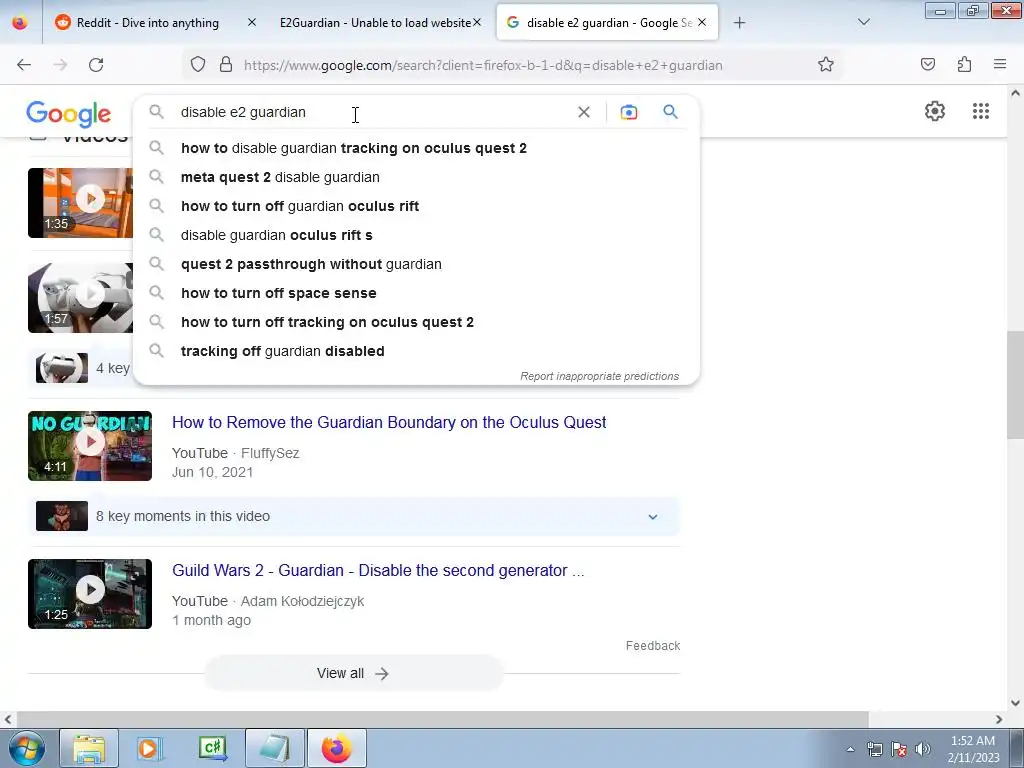The height and width of the screenshot is (768, 1024).
Task: Play the 1:35 video thumbnail
Action: [80, 203]
